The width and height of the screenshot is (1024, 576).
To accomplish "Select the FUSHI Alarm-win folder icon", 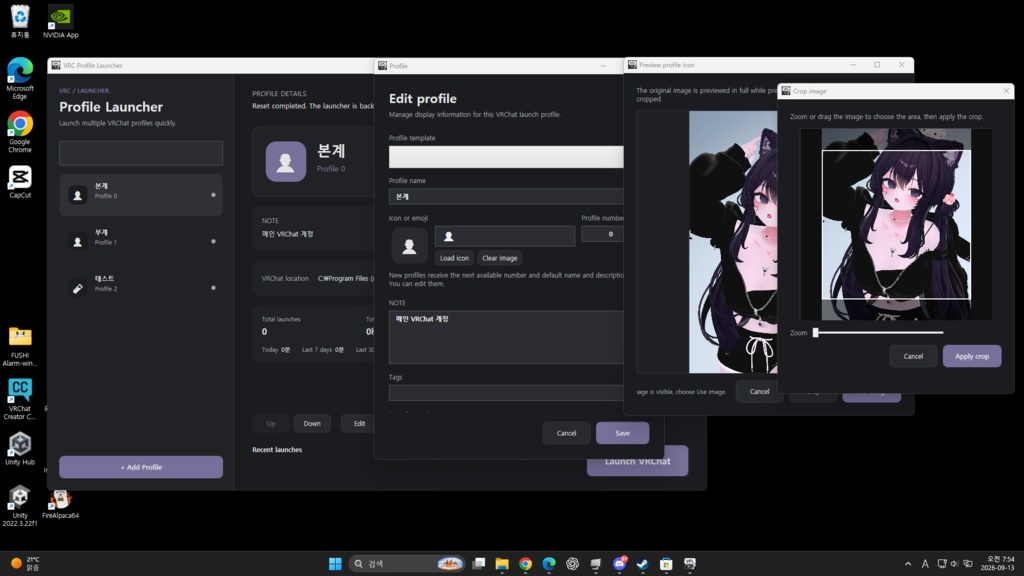I will click(x=20, y=346).
